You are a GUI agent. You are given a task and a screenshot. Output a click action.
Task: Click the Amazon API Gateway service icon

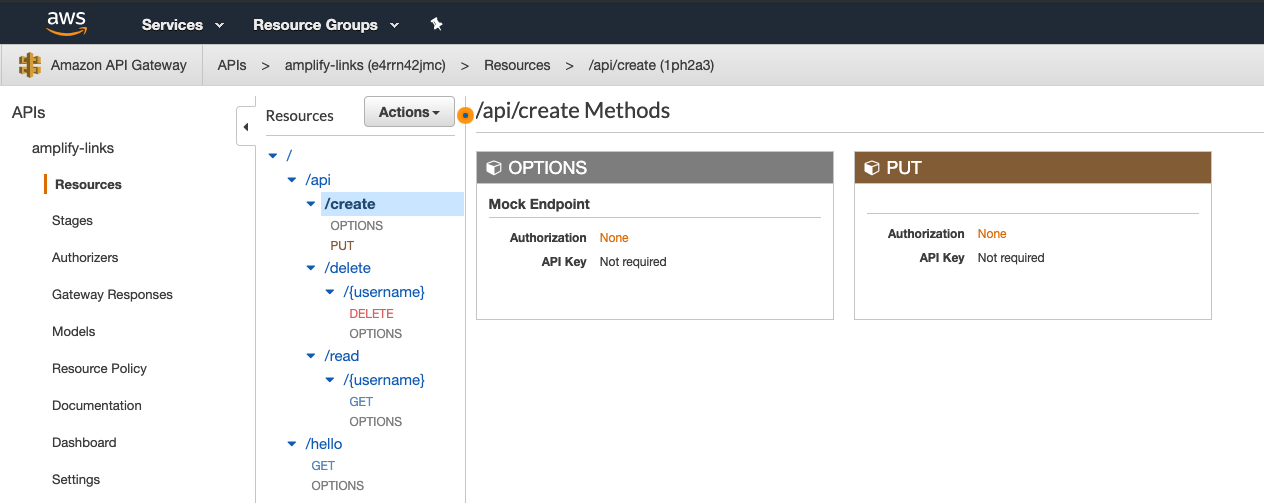coord(30,65)
